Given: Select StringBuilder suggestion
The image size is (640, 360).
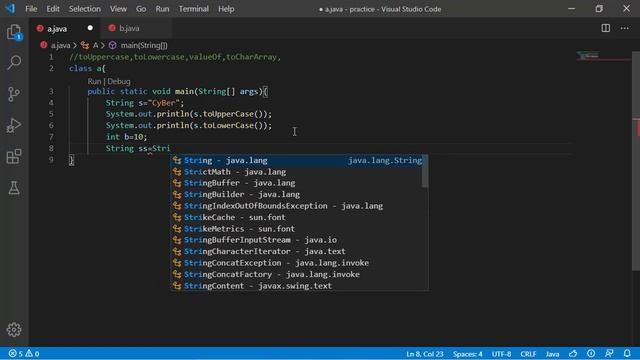Looking at the screenshot, I should 297,194.
